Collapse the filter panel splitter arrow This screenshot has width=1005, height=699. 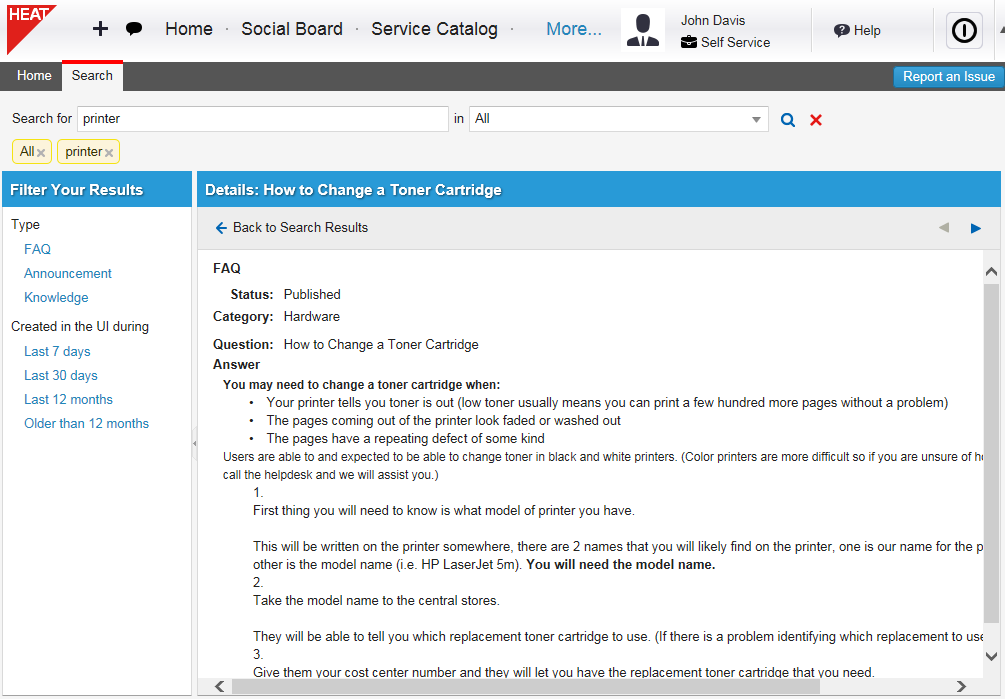click(x=194, y=443)
